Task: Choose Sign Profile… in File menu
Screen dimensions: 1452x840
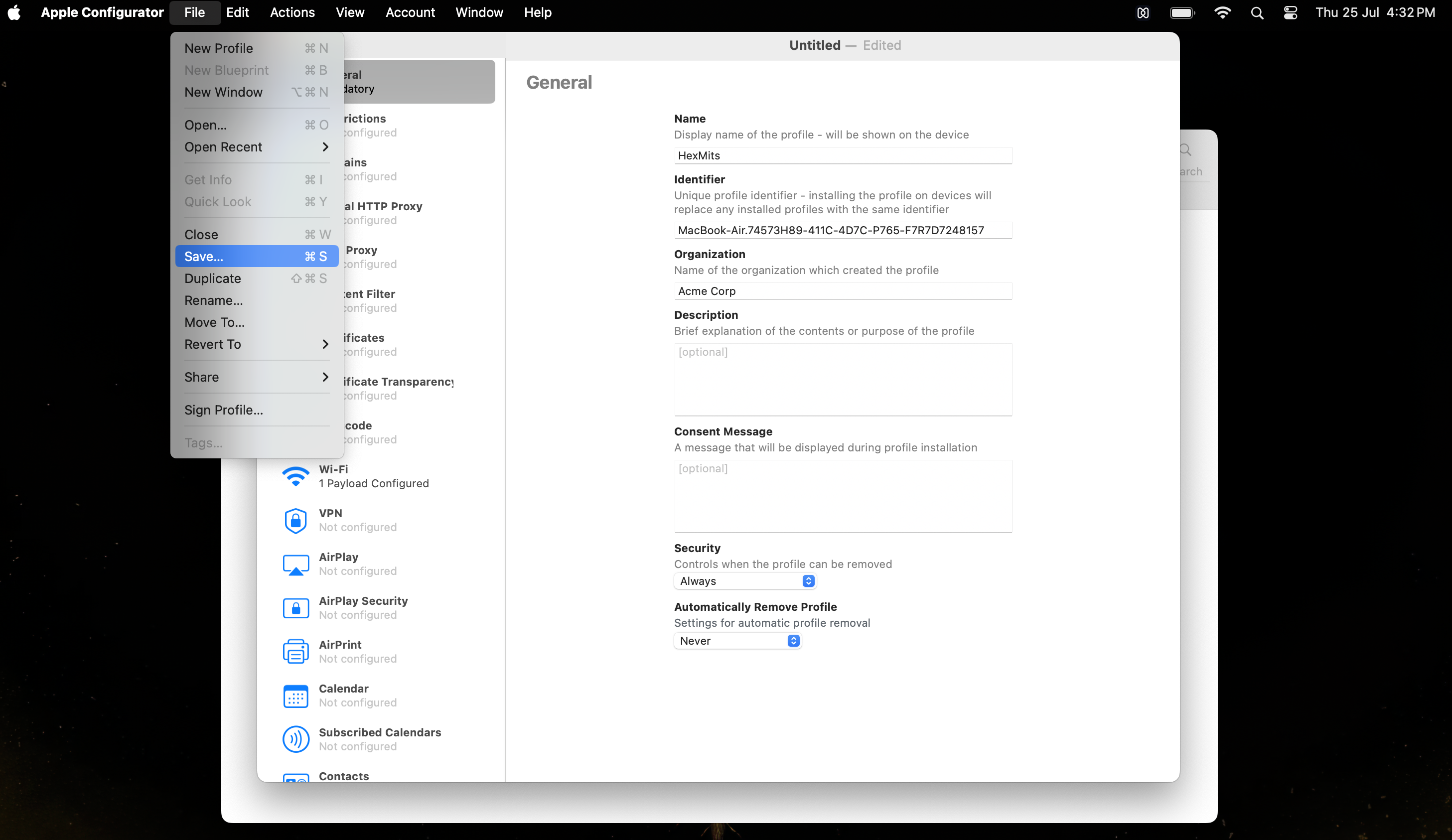Action: point(257,410)
